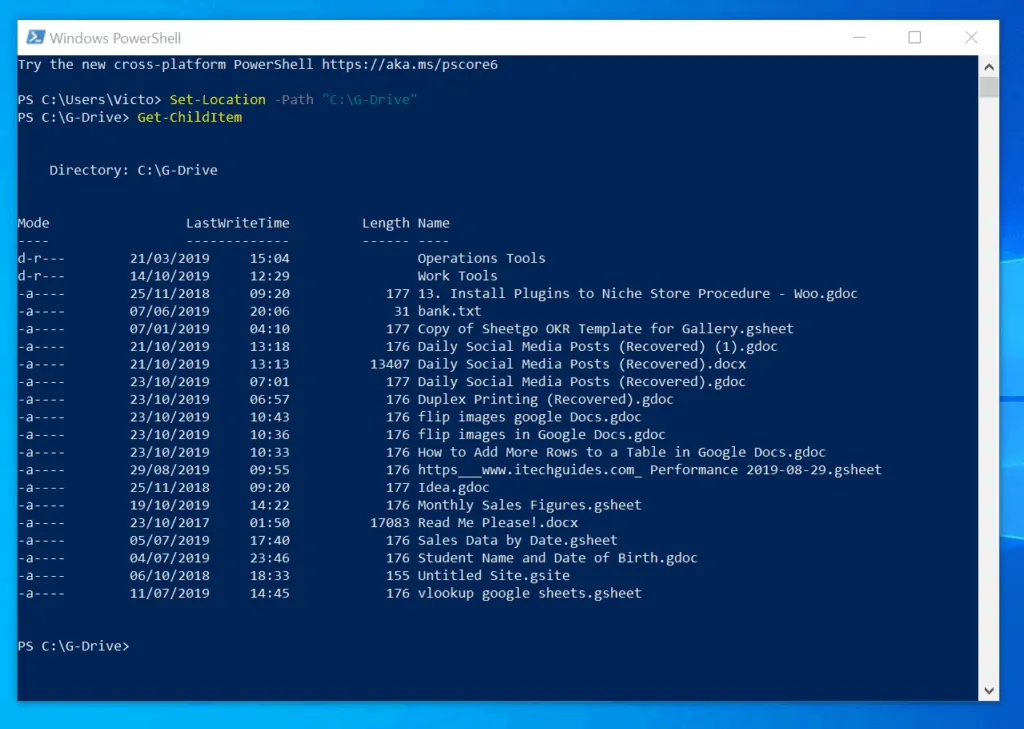Click the Set-Location command text

point(217,99)
